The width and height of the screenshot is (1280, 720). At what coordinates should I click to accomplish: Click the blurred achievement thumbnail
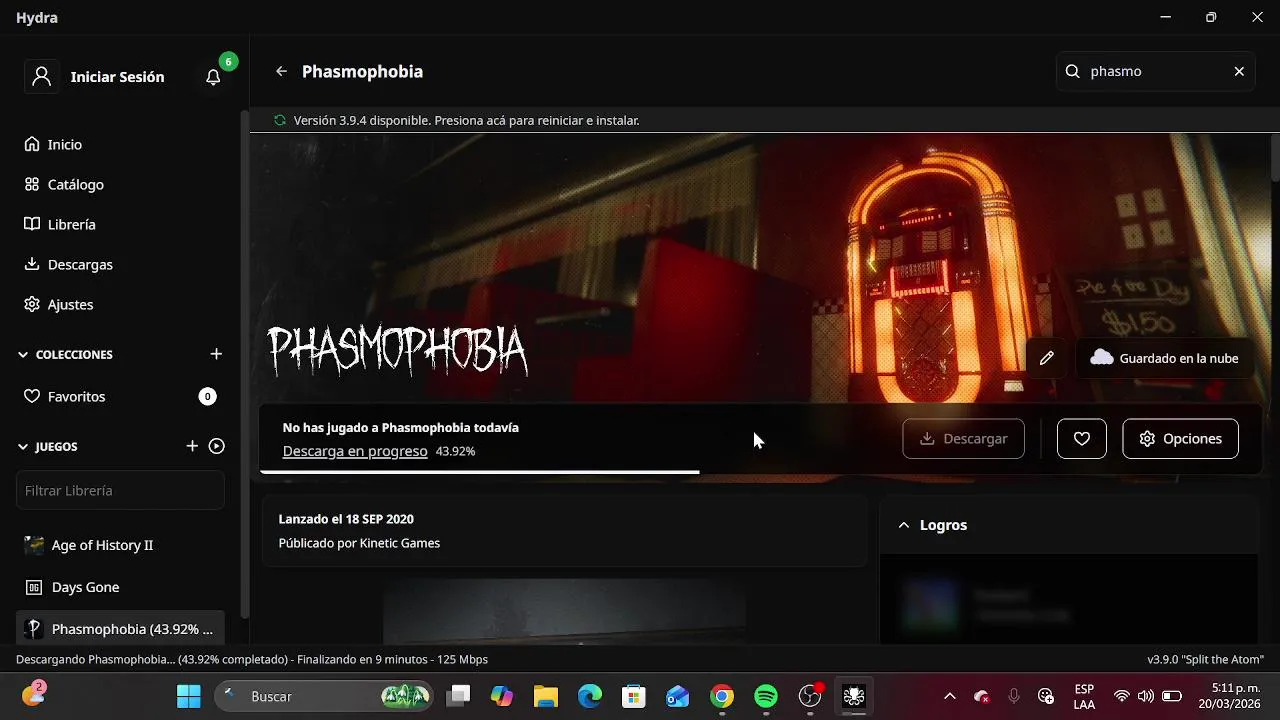pos(930,603)
